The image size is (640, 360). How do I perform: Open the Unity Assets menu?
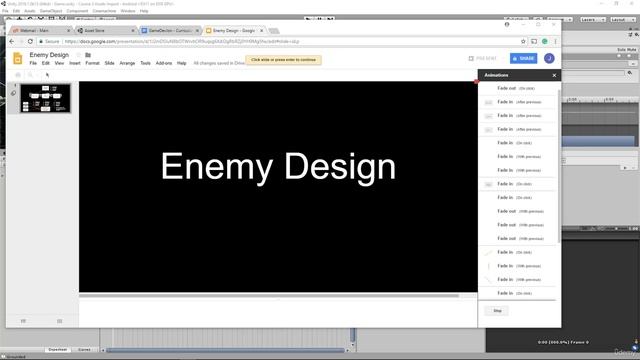point(30,11)
